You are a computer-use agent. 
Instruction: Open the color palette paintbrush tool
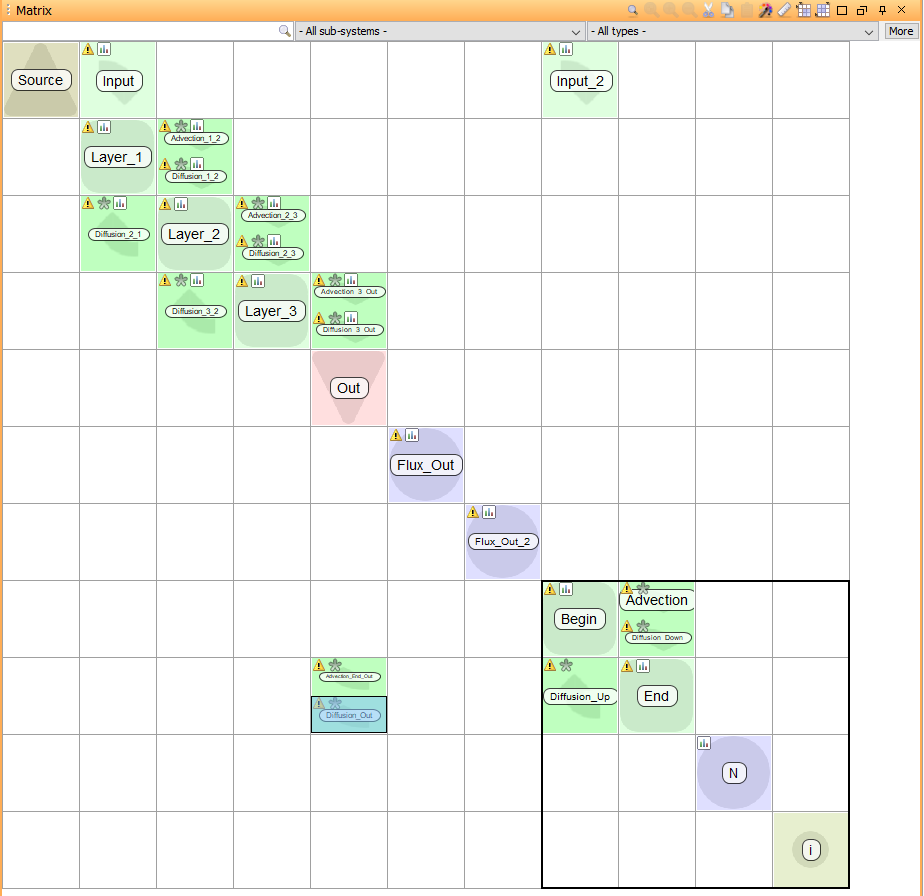(x=765, y=10)
